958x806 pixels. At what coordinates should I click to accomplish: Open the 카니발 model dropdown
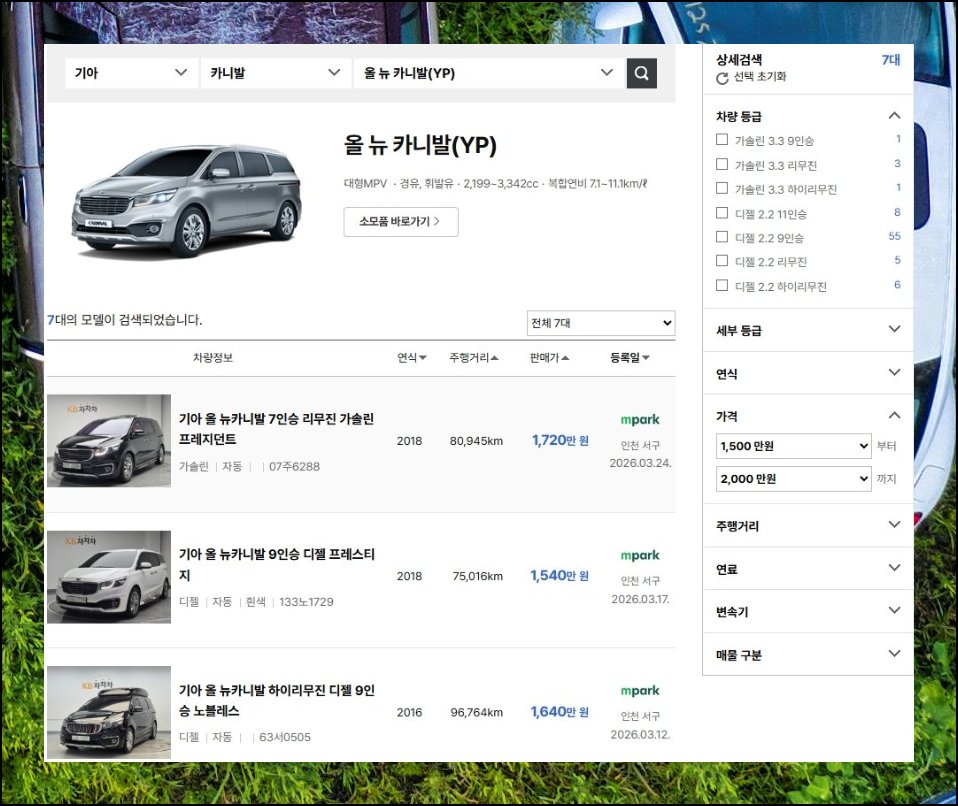(276, 73)
